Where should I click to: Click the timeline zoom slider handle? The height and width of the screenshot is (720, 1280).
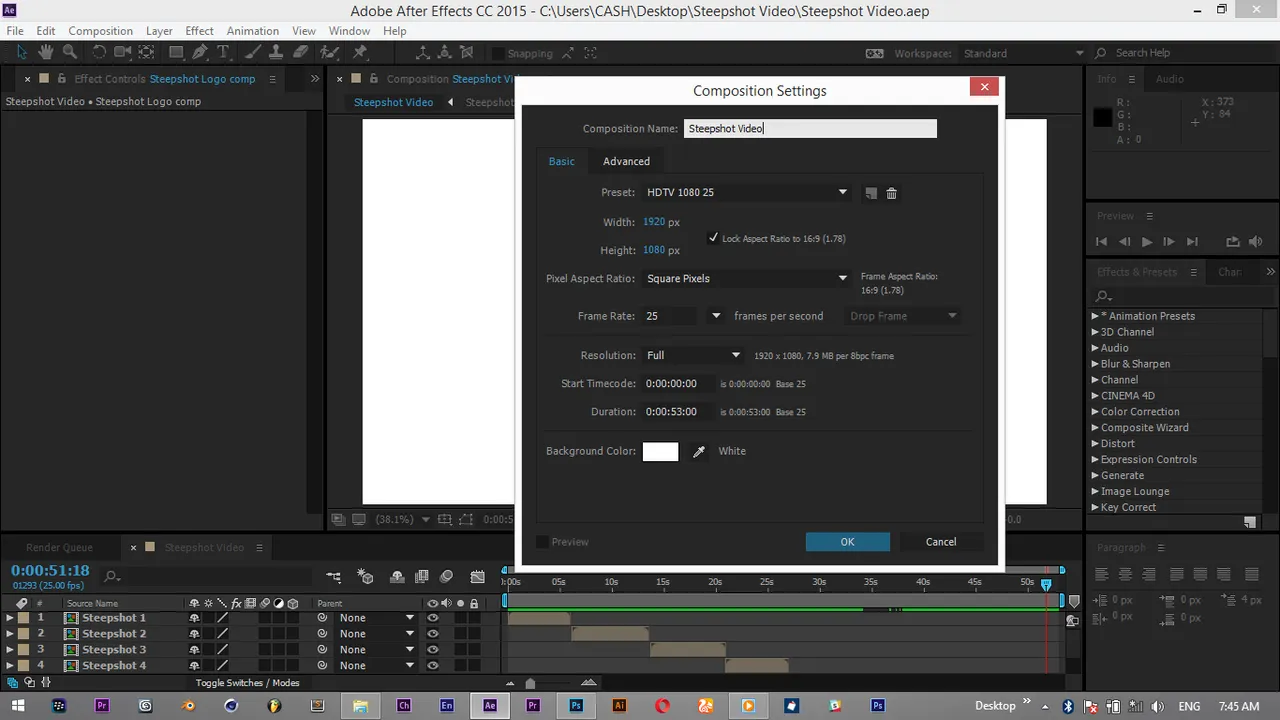coord(530,684)
